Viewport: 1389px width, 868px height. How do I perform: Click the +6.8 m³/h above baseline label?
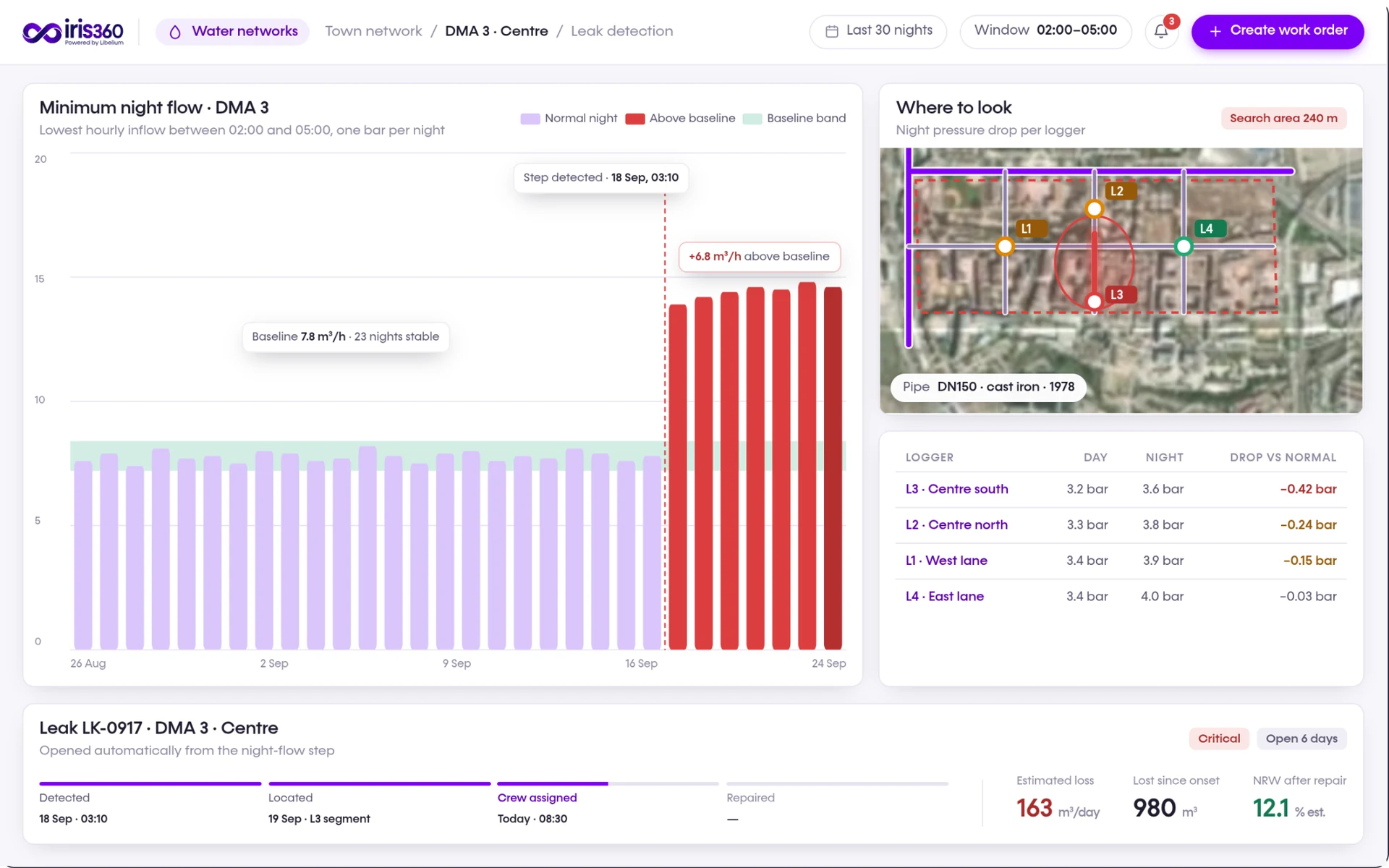[x=759, y=257]
